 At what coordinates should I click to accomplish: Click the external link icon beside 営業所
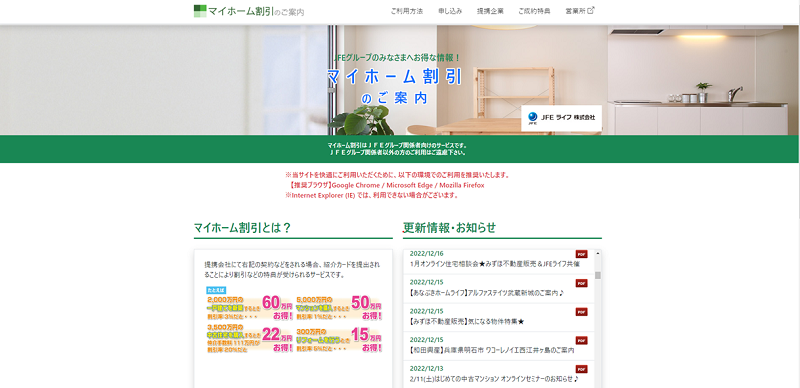coord(591,10)
